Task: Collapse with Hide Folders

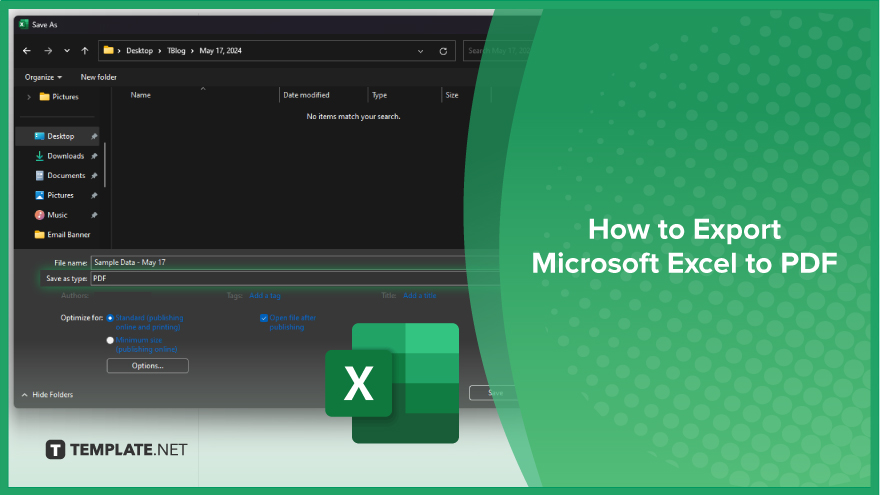Action: point(47,395)
